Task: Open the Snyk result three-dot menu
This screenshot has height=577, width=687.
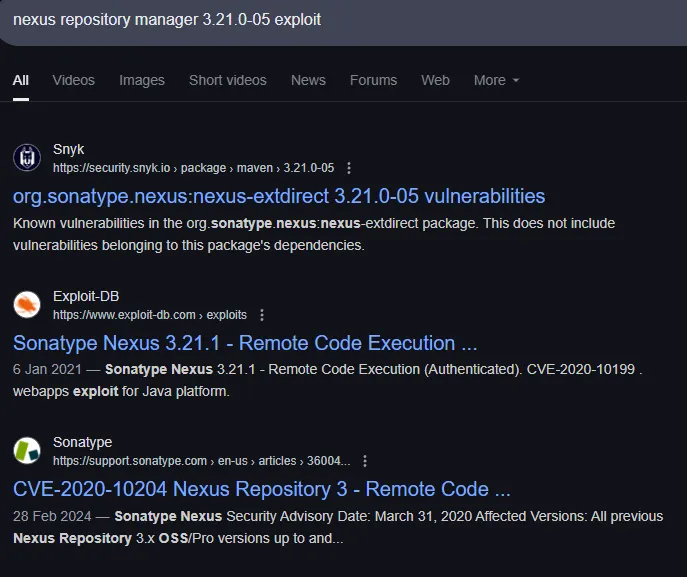Action: 348,168
